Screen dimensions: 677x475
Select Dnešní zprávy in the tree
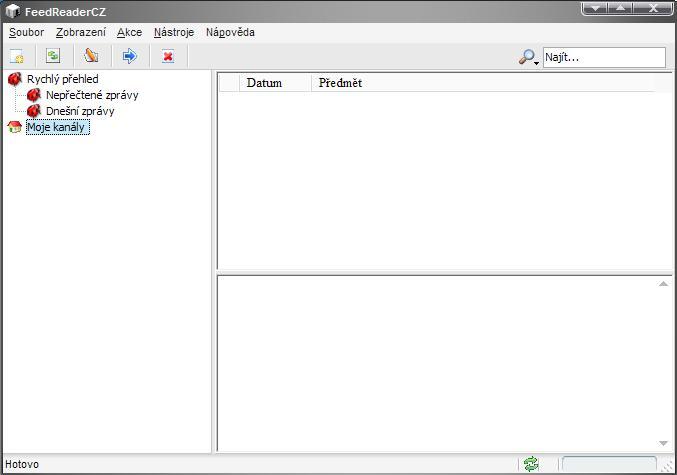[80, 111]
